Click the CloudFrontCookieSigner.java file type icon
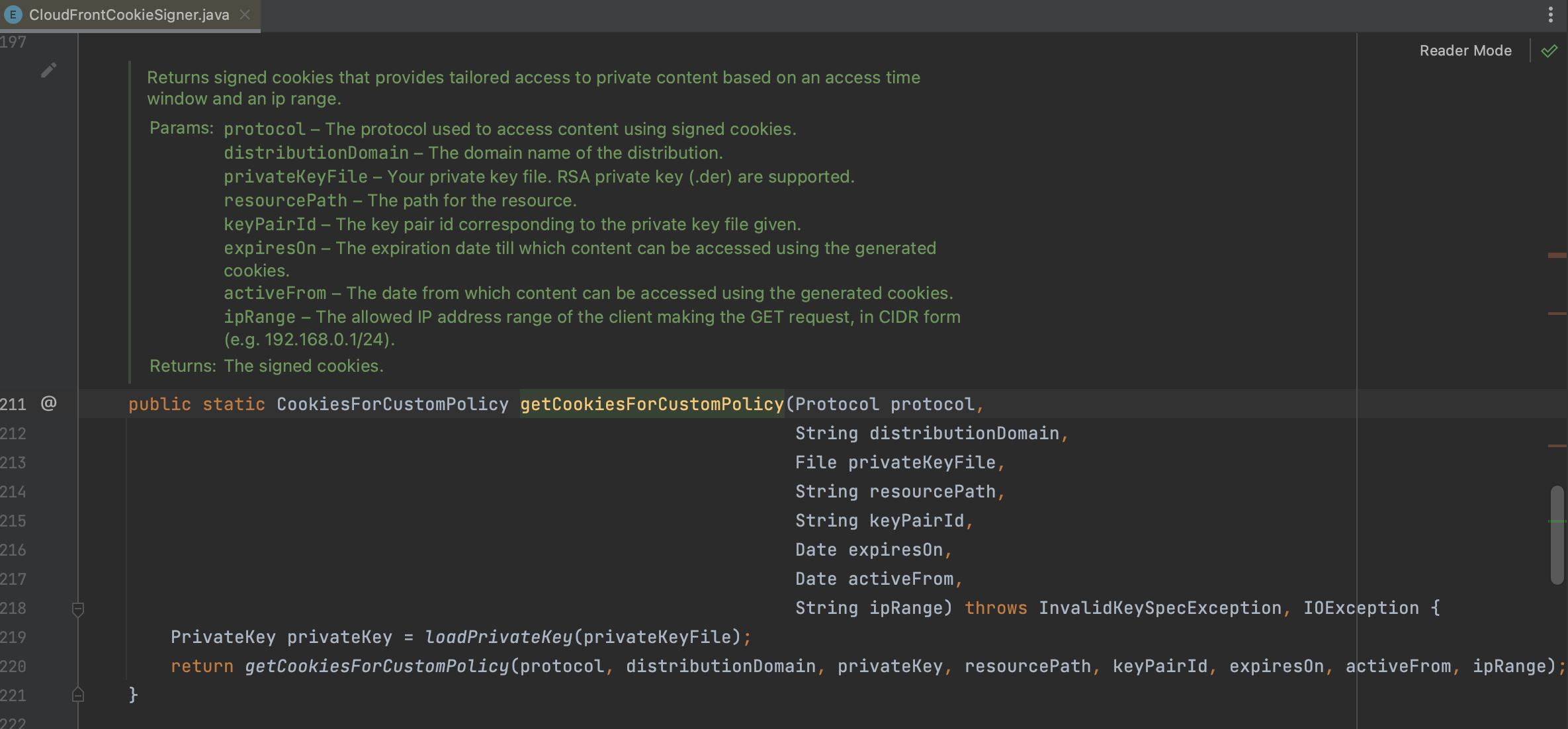Screen dimensions: 1568x729 (13, 15)
